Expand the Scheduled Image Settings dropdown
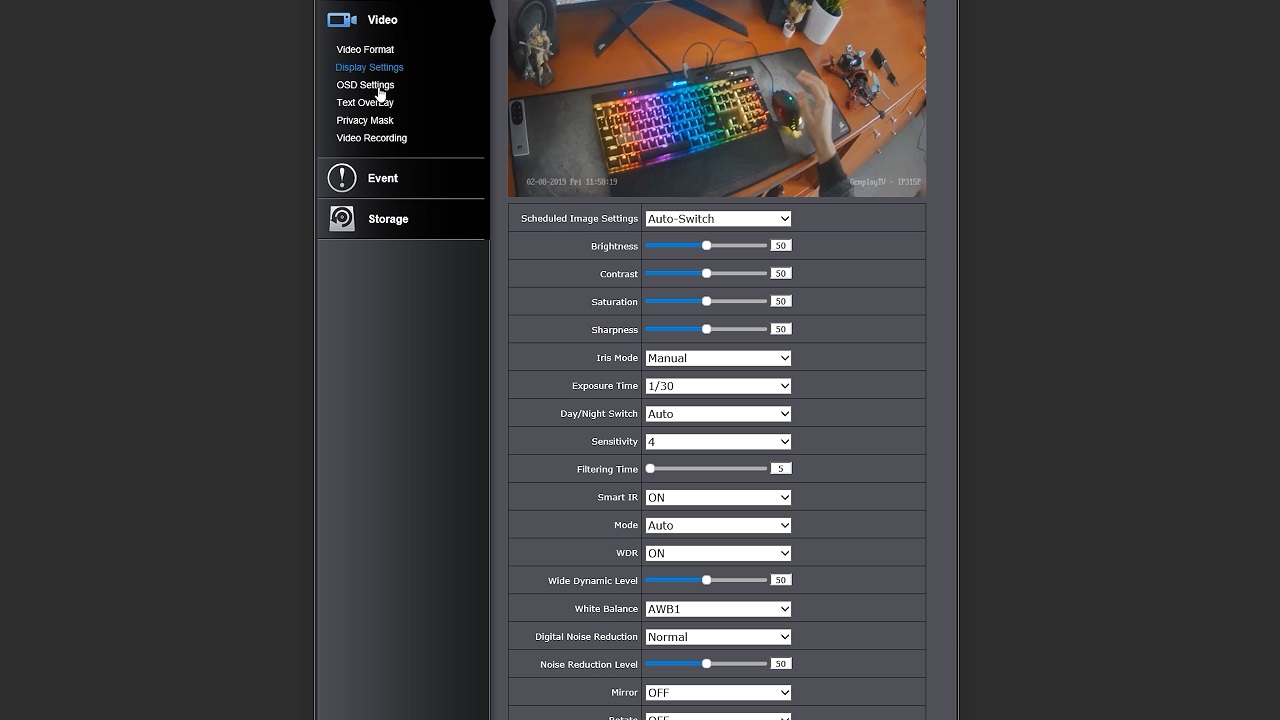Image resolution: width=1280 pixels, height=720 pixels. pyautogui.click(x=718, y=219)
